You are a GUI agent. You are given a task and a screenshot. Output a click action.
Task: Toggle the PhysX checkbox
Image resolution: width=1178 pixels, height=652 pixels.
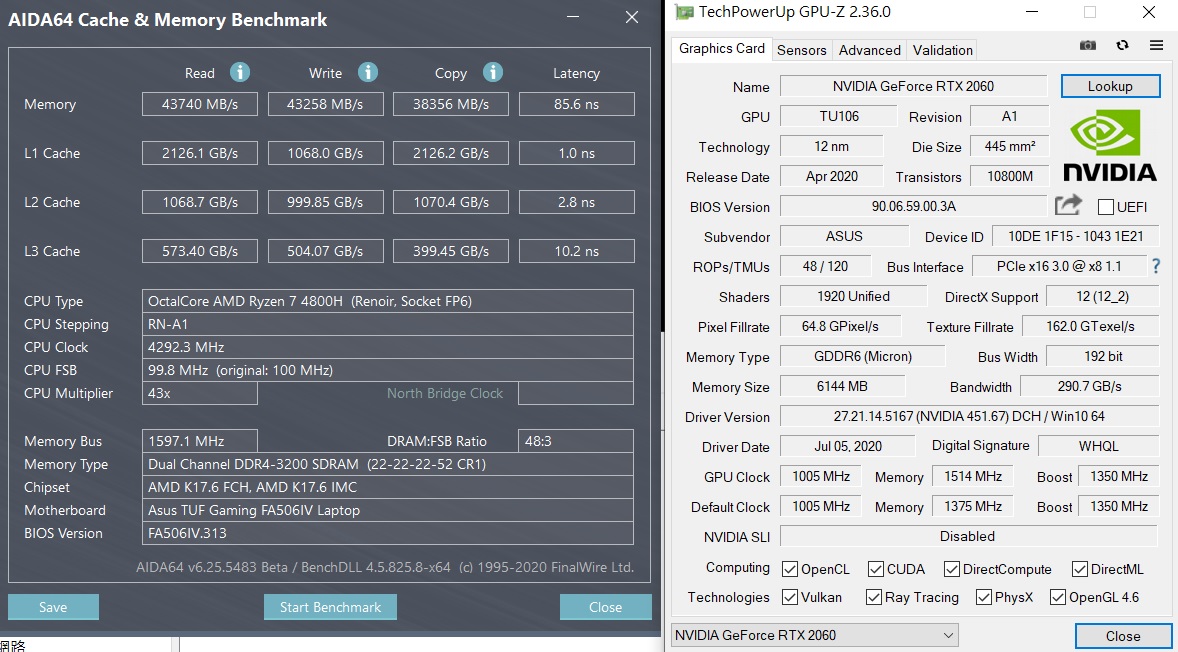point(983,597)
